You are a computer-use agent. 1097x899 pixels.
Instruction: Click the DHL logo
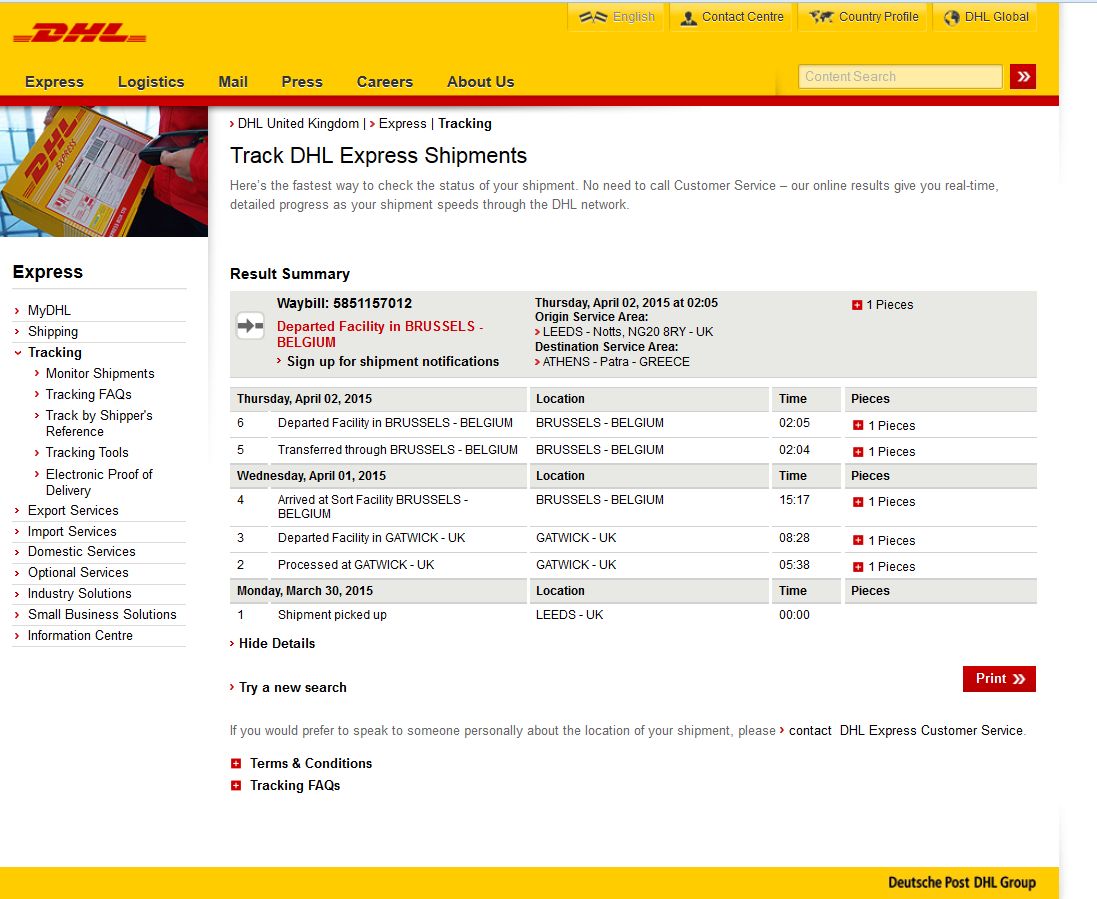click(80, 33)
